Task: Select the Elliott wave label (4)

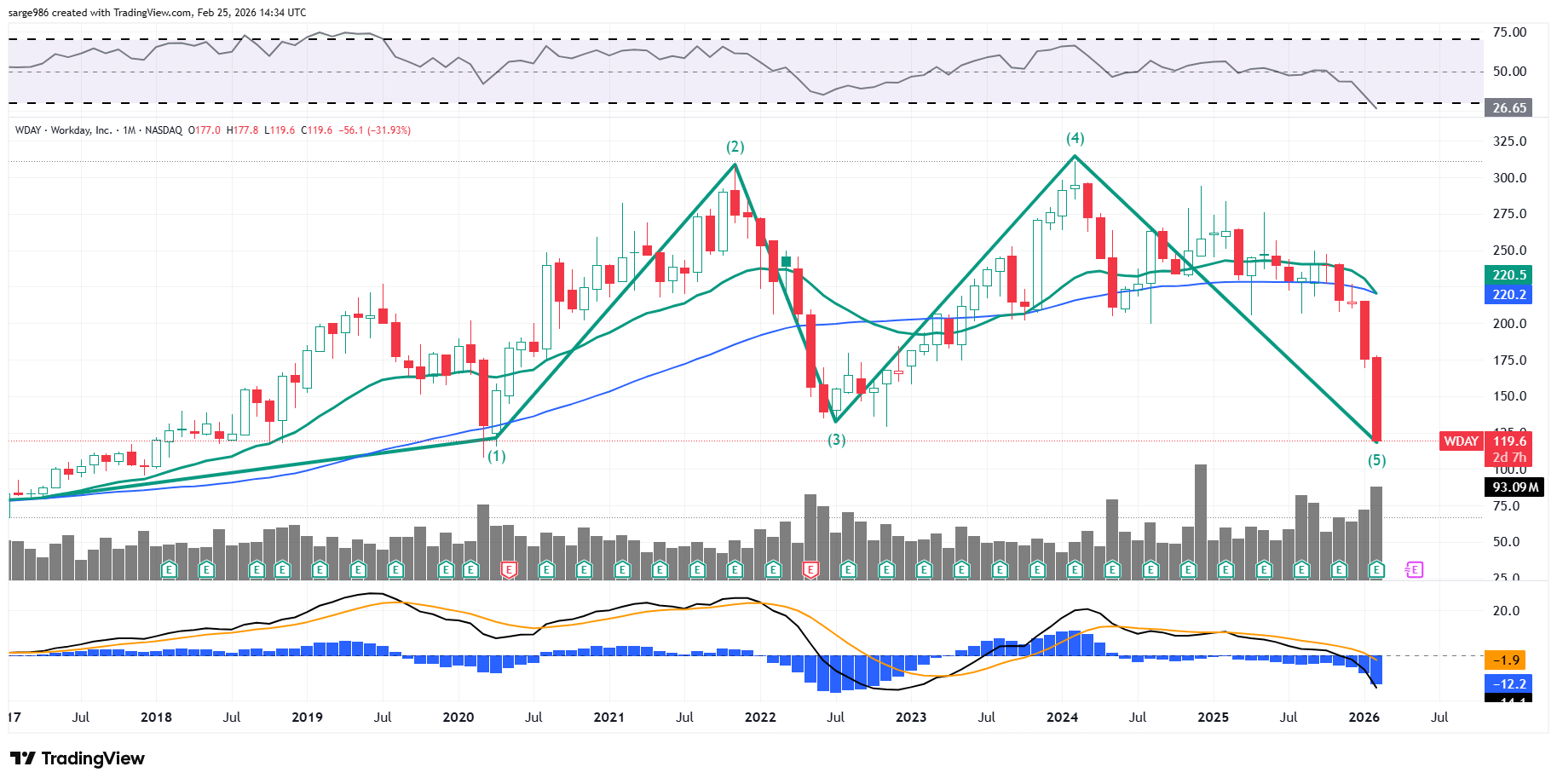Action: coord(1075,138)
